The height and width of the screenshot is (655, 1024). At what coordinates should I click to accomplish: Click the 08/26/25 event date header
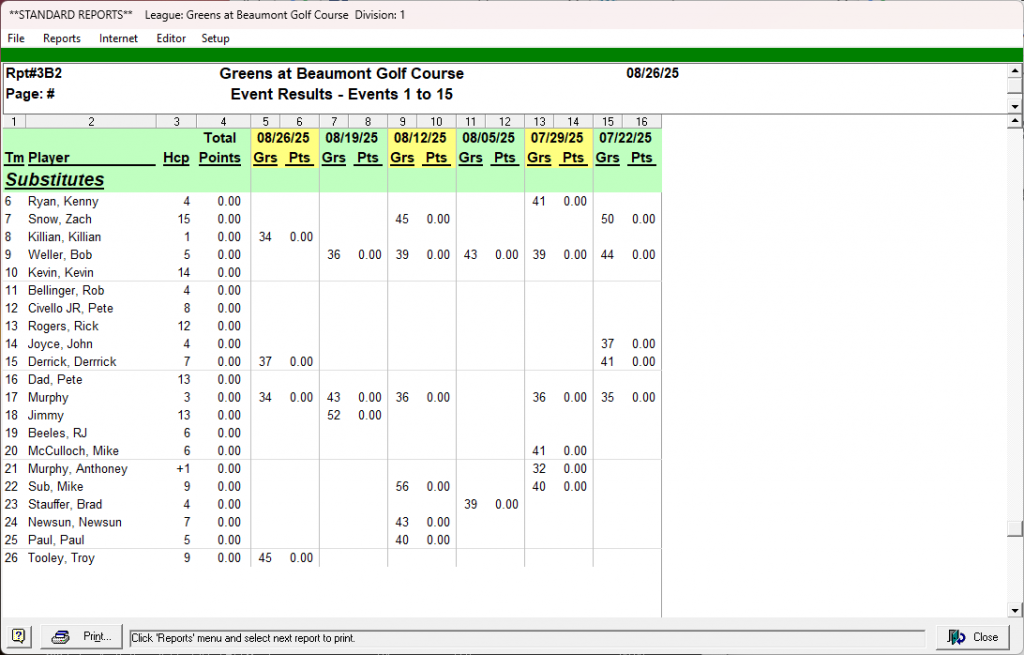[x=284, y=138]
